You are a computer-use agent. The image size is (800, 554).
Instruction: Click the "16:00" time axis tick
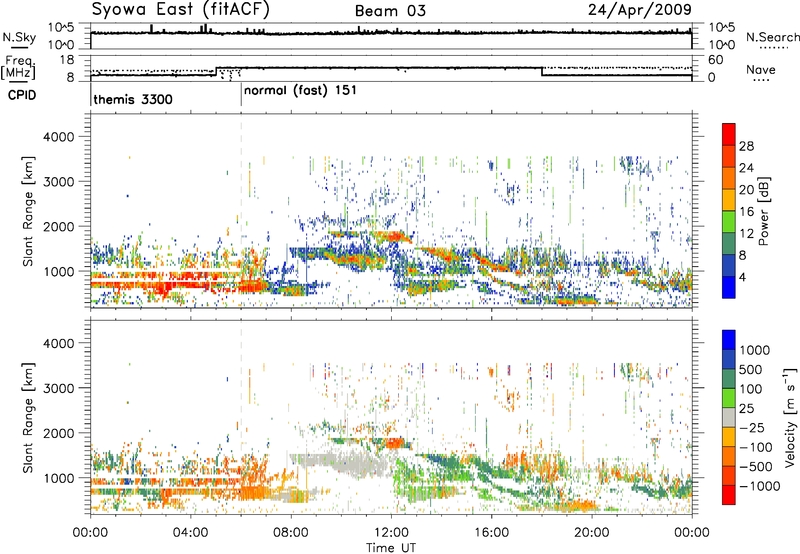[491, 533]
